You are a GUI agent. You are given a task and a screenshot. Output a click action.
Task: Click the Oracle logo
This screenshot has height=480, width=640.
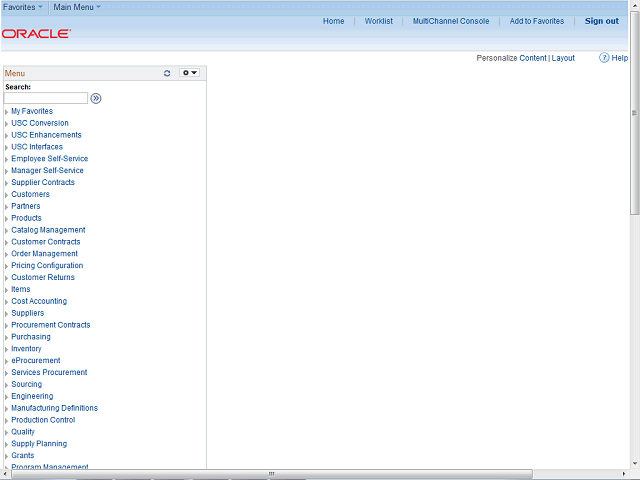pyautogui.click(x=36, y=34)
